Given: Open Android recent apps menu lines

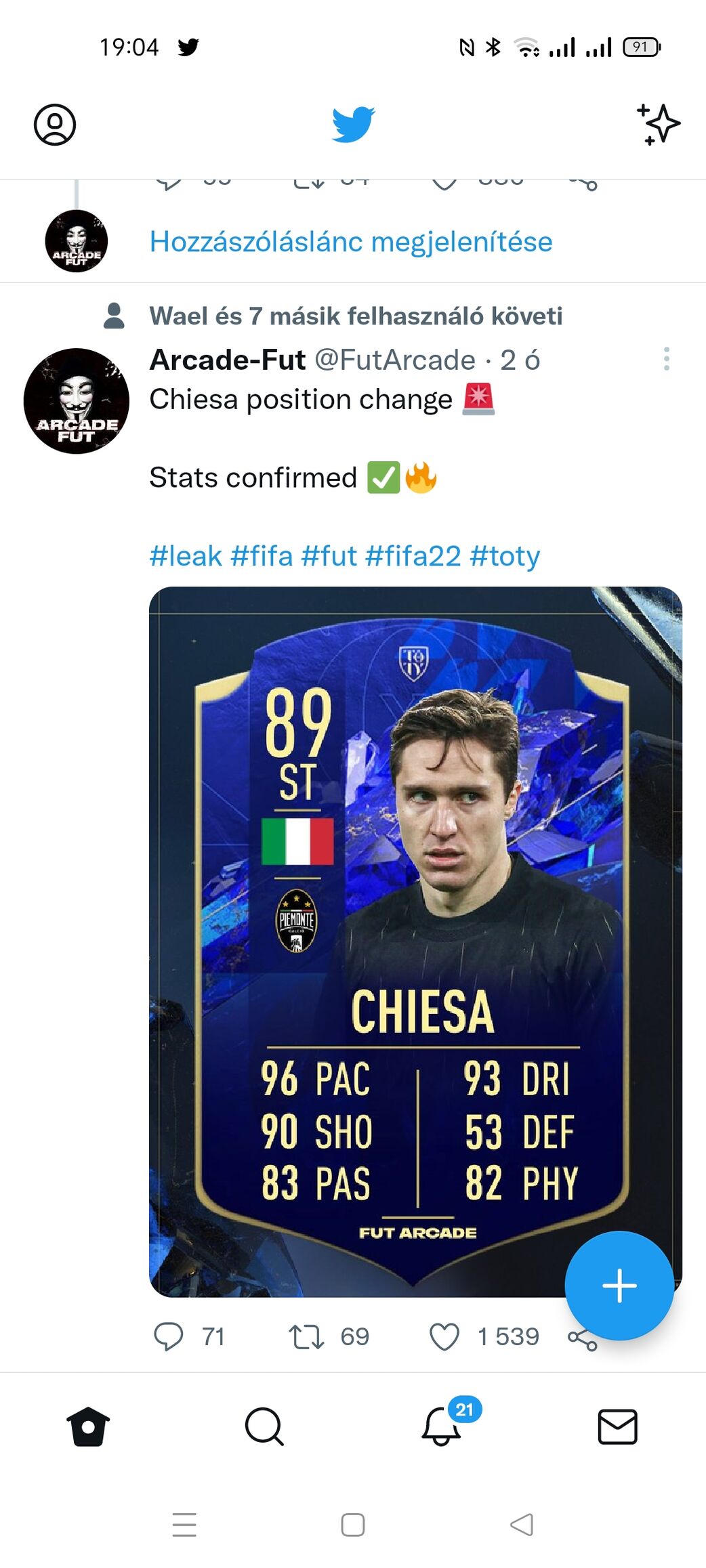Looking at the screenshot, I should coord(184,1525).
